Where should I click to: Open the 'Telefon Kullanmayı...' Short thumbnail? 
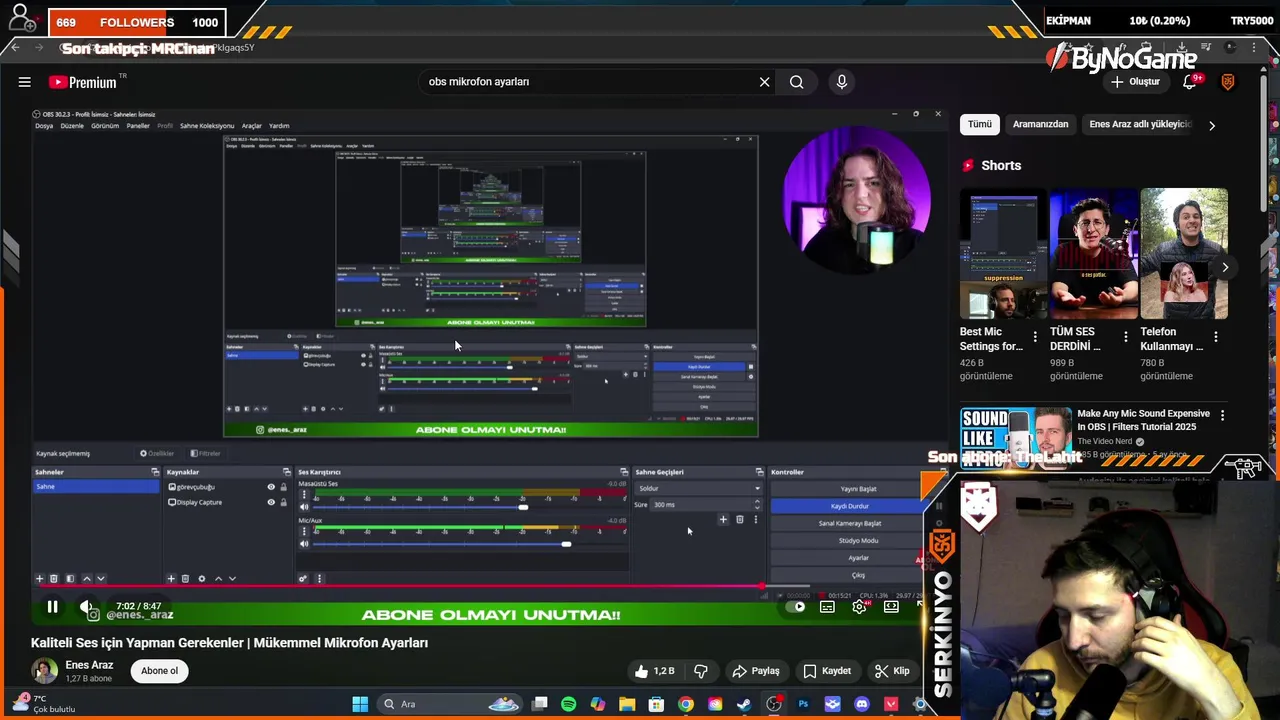1184,253
